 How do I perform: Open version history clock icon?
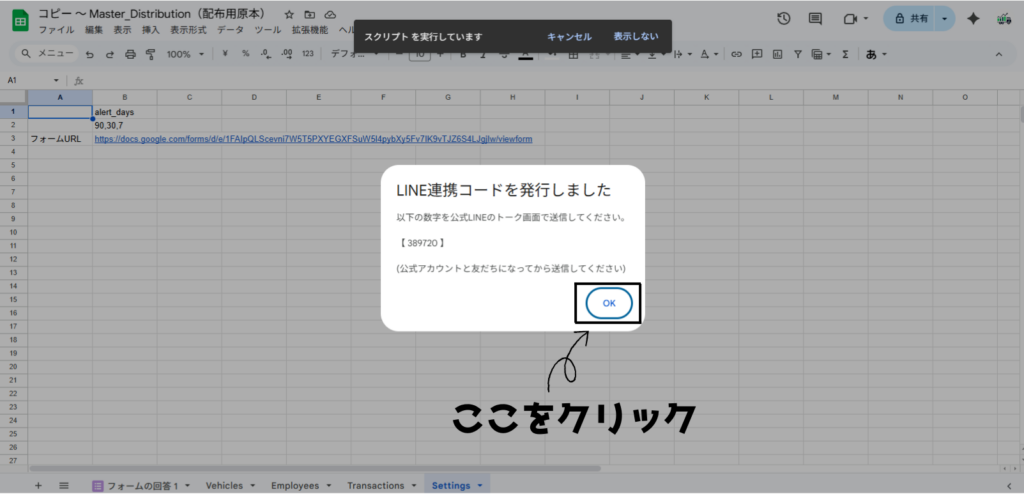click(x=784, y=19)
